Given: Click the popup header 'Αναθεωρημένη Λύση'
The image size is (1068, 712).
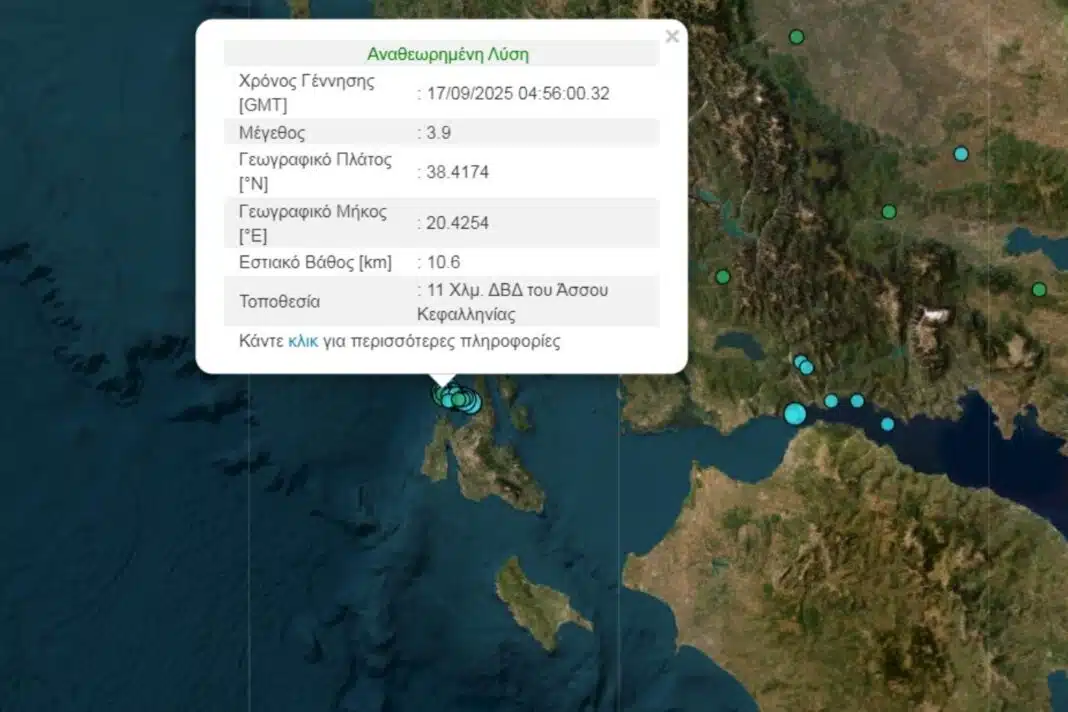Looking at the screenshot, I should 448,54.
